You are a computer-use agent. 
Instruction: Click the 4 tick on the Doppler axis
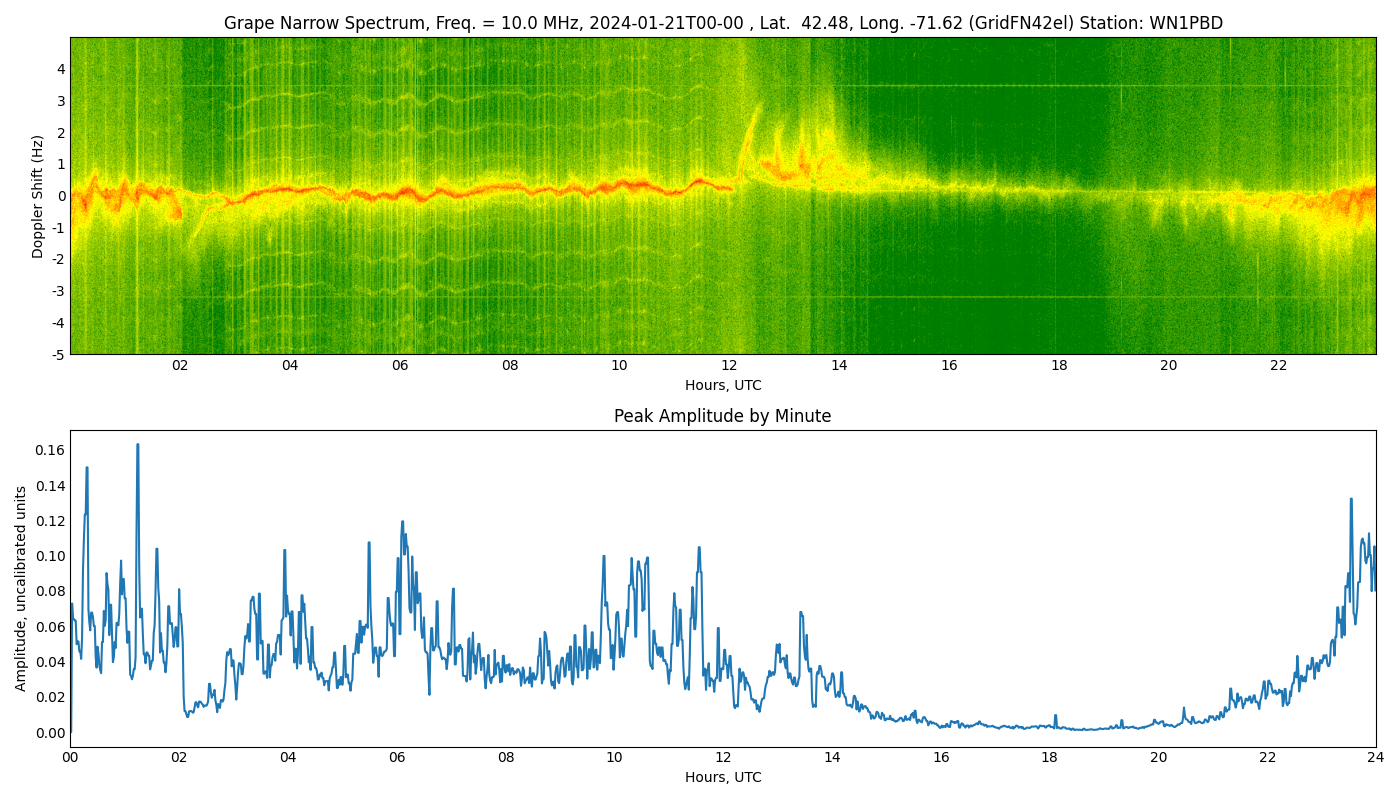click(x=61, y=69)
